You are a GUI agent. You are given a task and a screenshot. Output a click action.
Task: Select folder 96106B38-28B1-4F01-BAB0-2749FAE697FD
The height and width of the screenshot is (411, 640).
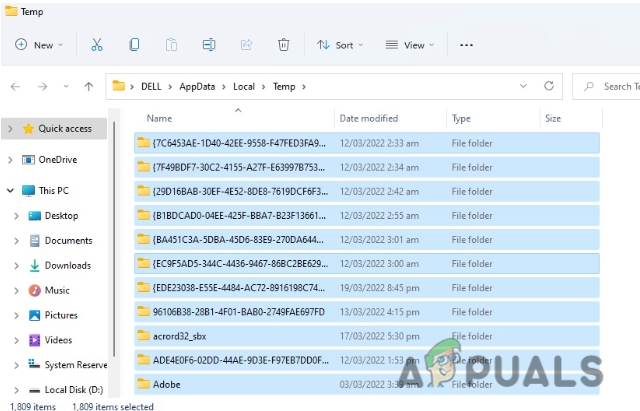367,312
